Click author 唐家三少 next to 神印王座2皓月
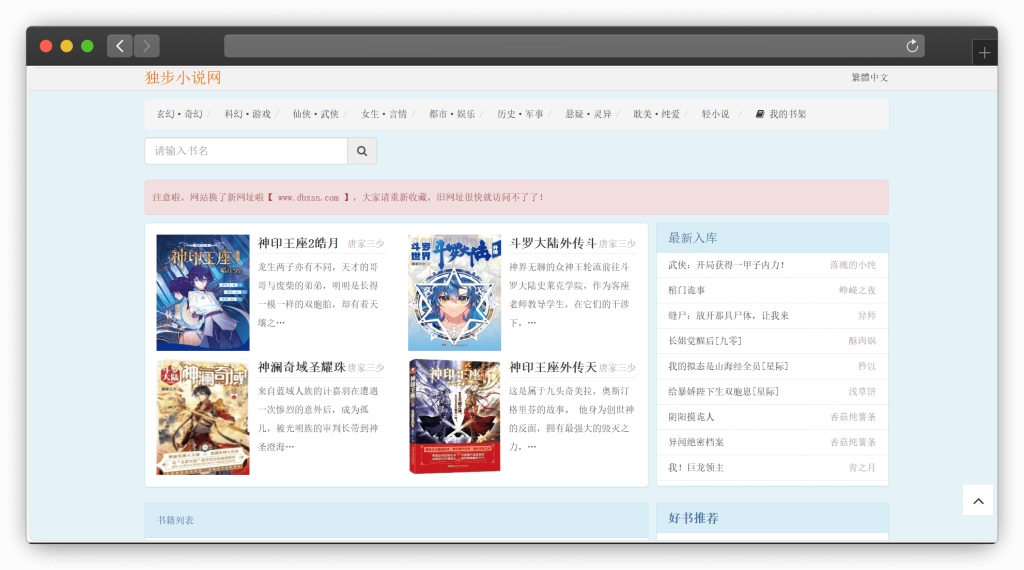1024x570 pixels. tap(366, 244)
